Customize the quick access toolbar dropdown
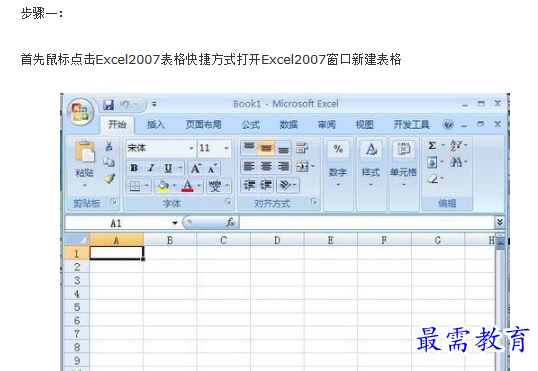 click(154, 104)
